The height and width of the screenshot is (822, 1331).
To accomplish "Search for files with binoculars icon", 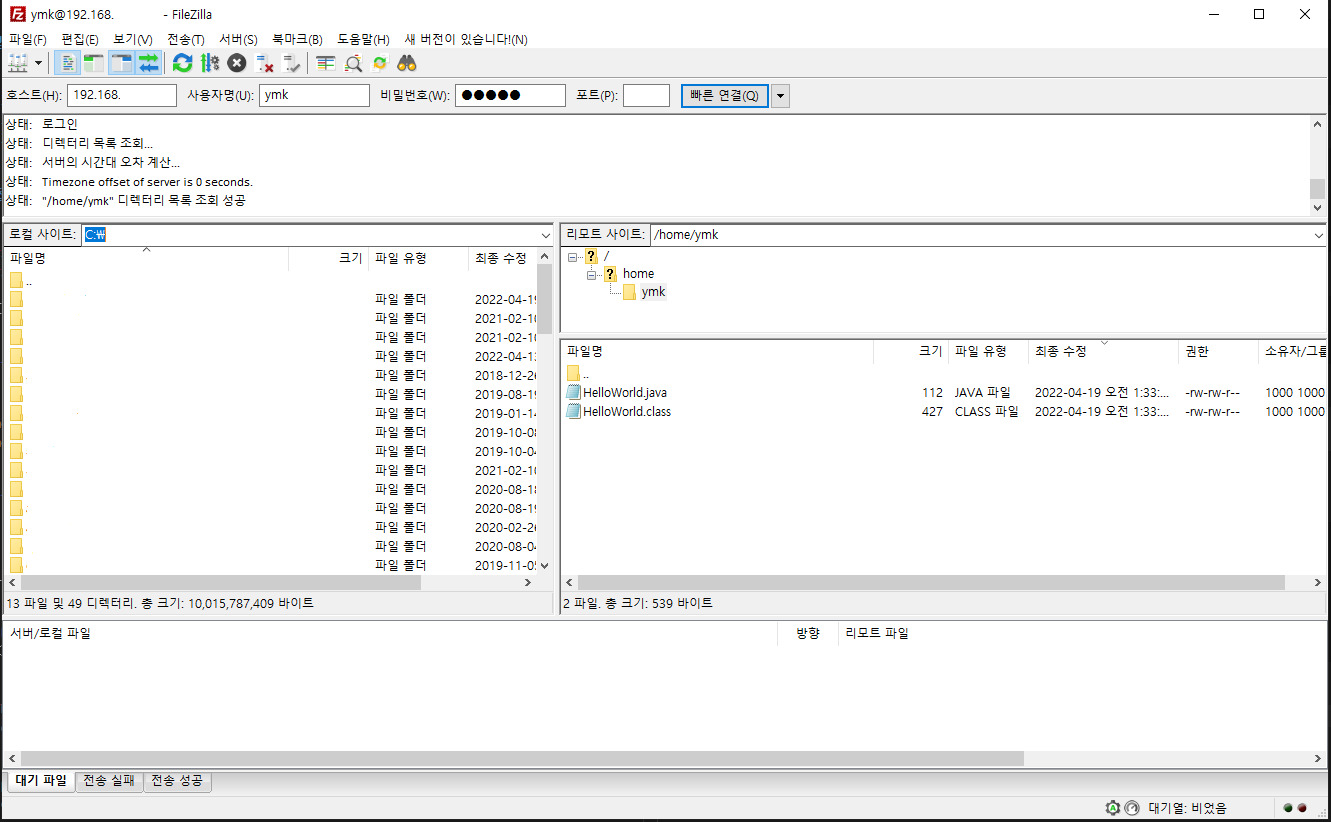I will click(x=406, y=63).
